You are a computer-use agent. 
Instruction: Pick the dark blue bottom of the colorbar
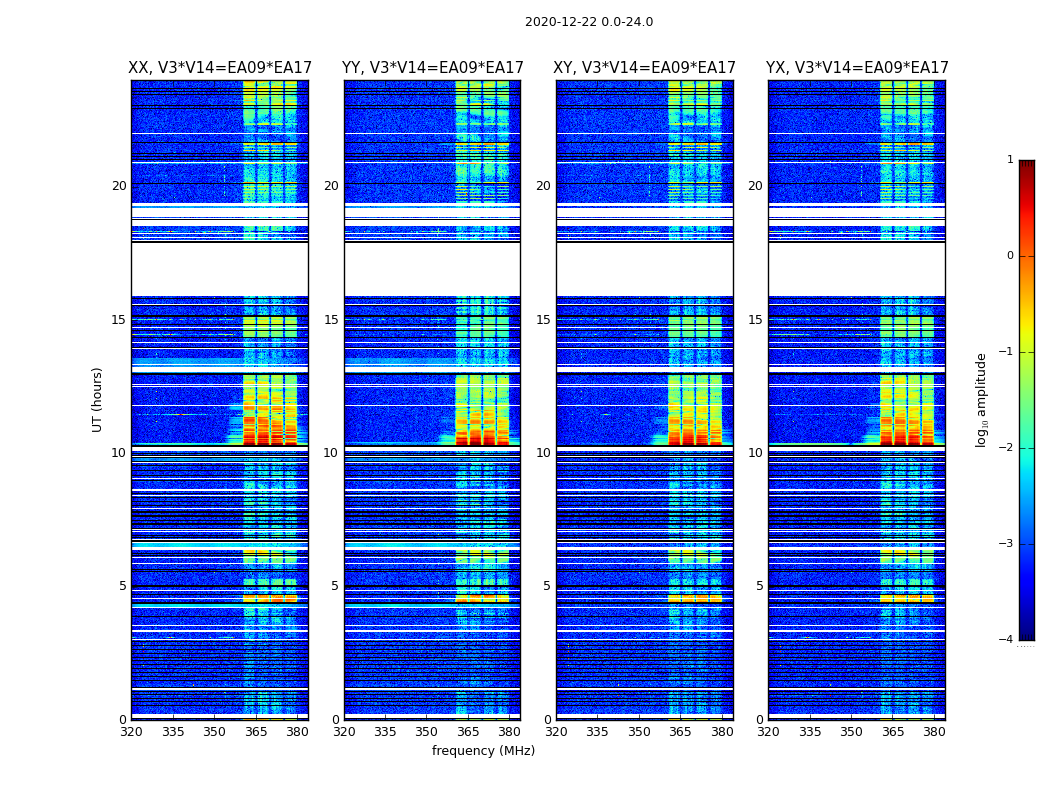pos(1026,634)
